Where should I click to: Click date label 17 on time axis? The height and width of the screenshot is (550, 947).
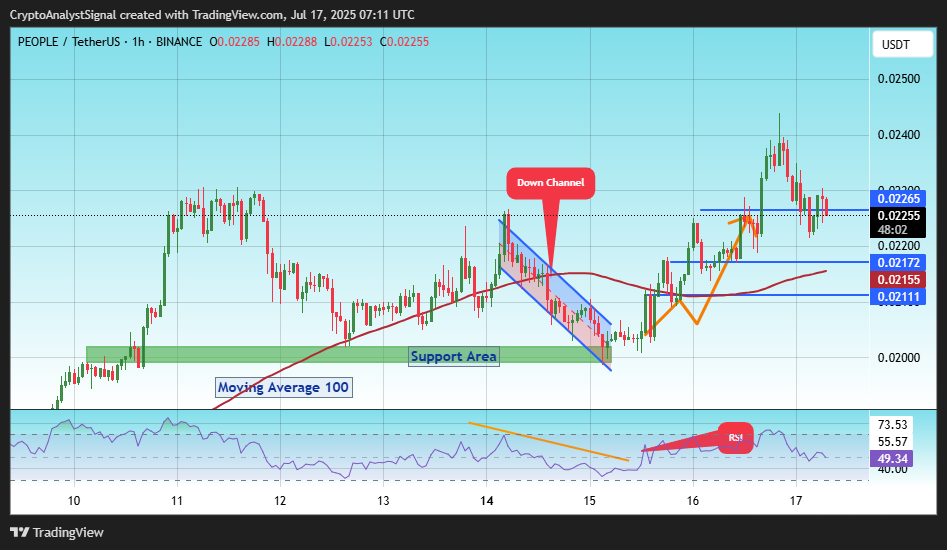pos(796,500)
